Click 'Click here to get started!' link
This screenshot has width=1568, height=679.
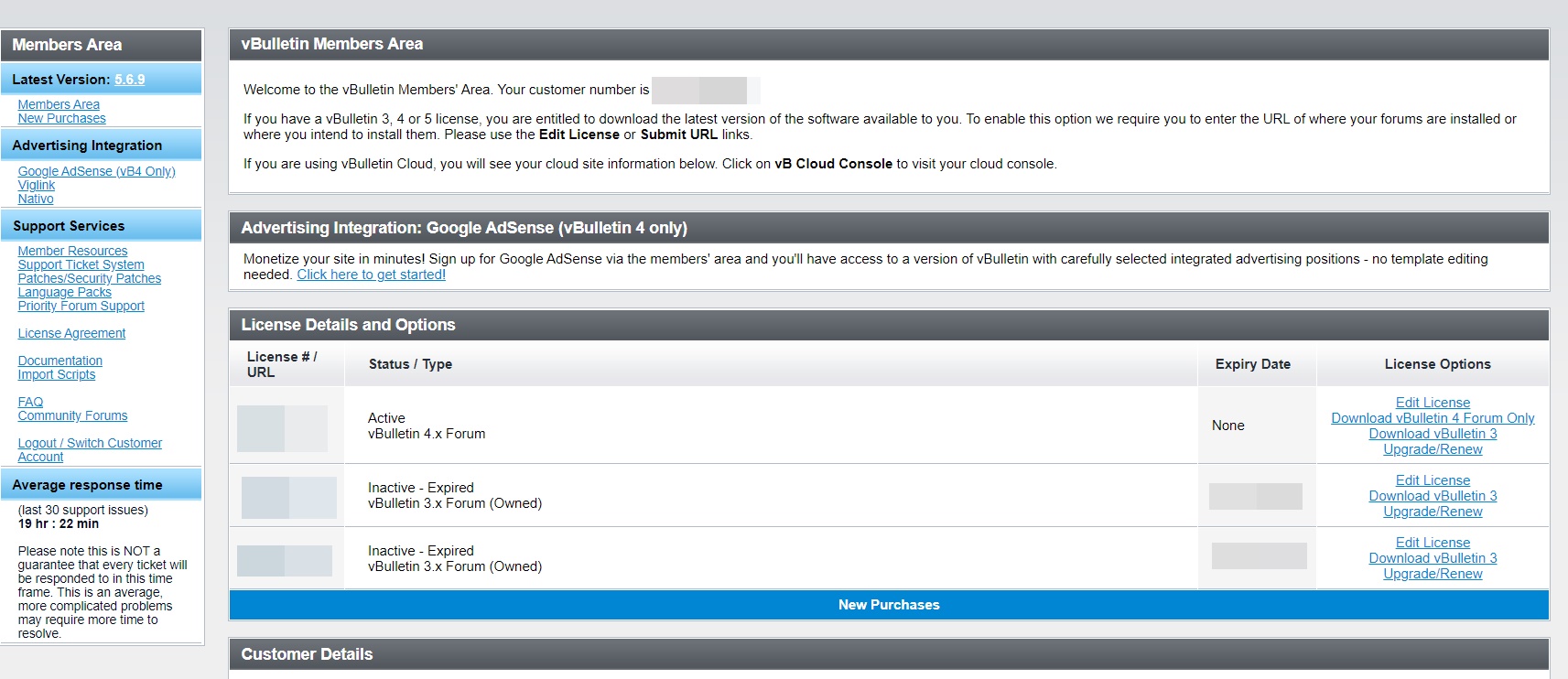click(371, 275)
